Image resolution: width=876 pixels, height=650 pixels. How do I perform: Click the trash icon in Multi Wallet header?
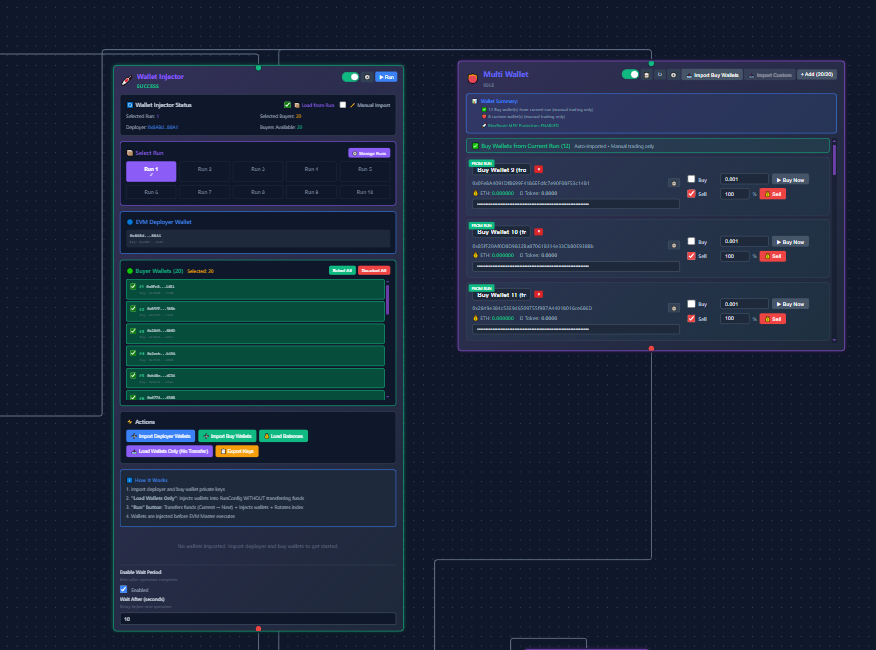[647, 74]
